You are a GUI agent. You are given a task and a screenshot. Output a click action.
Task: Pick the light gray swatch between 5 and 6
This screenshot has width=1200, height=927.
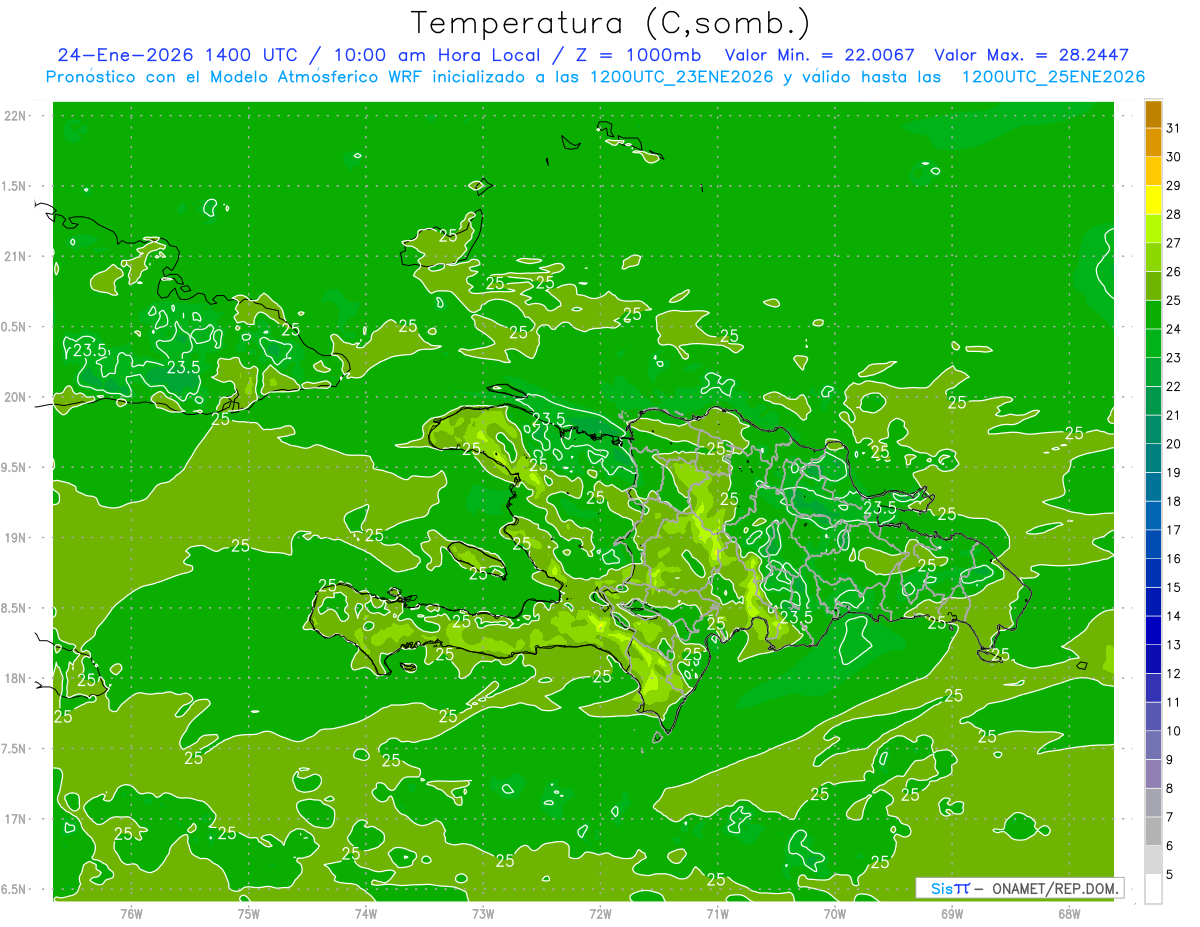1153,860
